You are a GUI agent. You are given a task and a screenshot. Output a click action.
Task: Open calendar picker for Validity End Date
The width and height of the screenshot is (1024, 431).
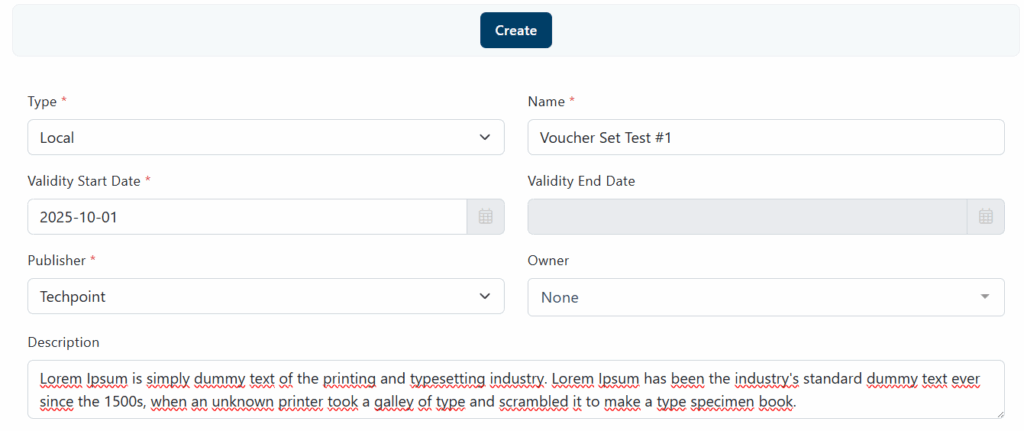tap(985, 216)
